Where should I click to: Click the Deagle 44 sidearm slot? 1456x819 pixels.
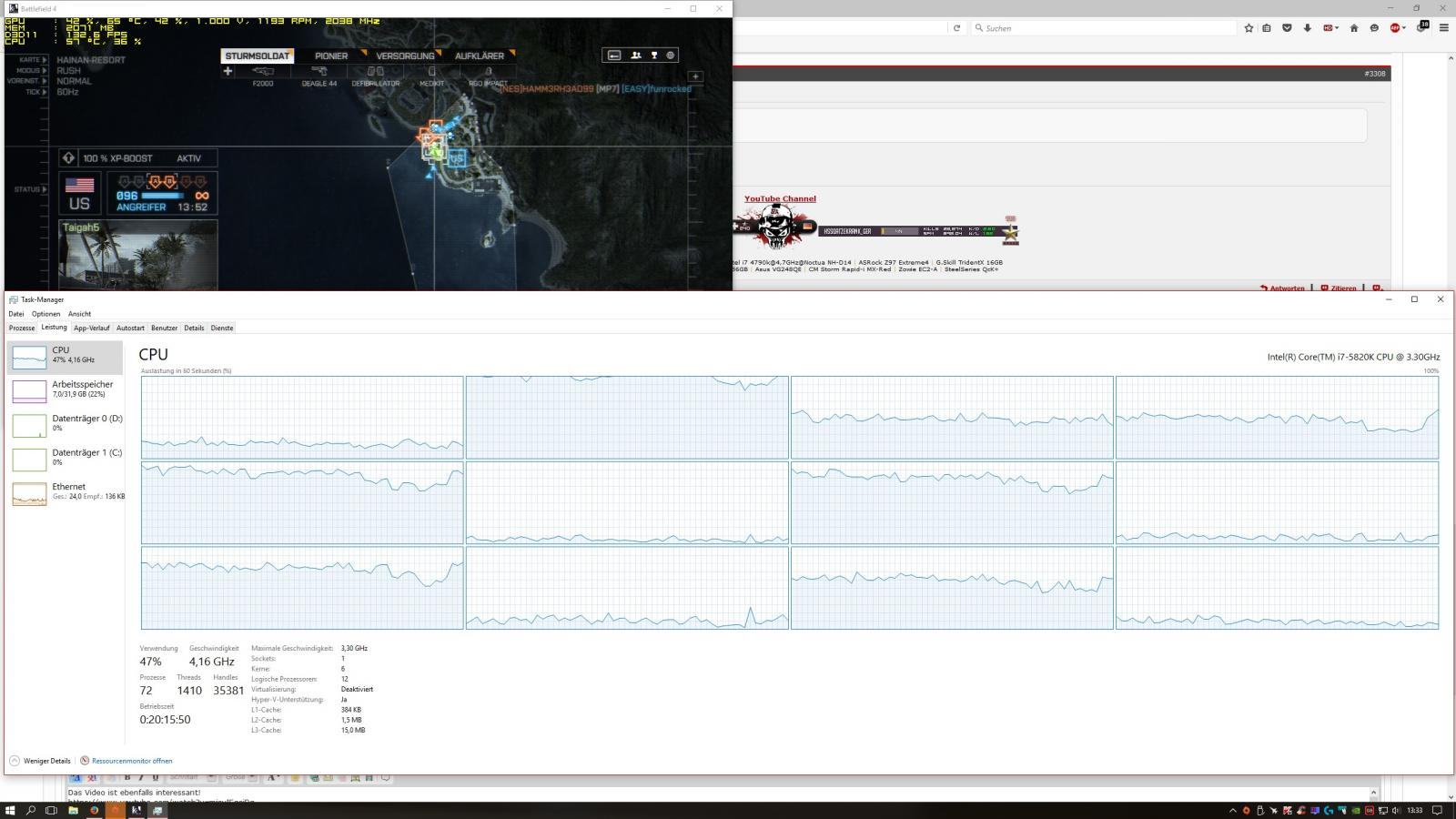click(x=319, y=76)
